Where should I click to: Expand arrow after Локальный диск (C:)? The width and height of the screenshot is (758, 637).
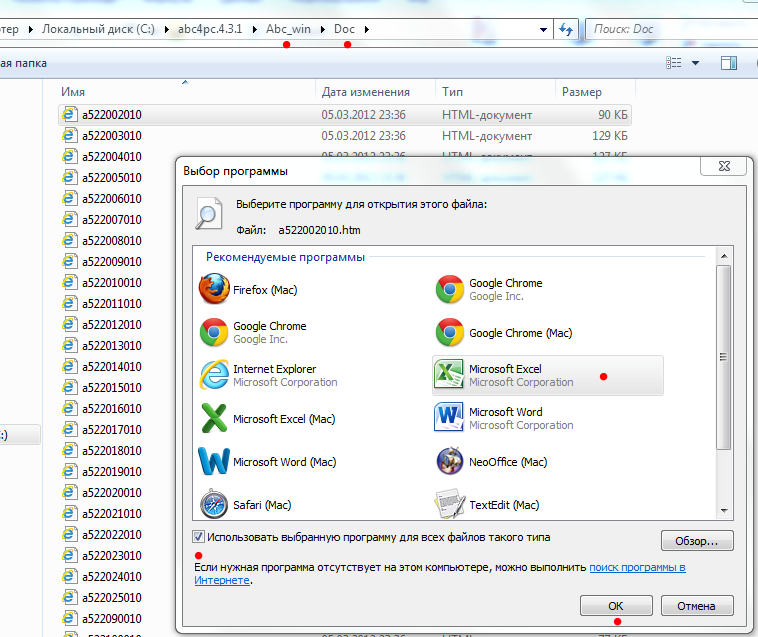pos(166,29)
